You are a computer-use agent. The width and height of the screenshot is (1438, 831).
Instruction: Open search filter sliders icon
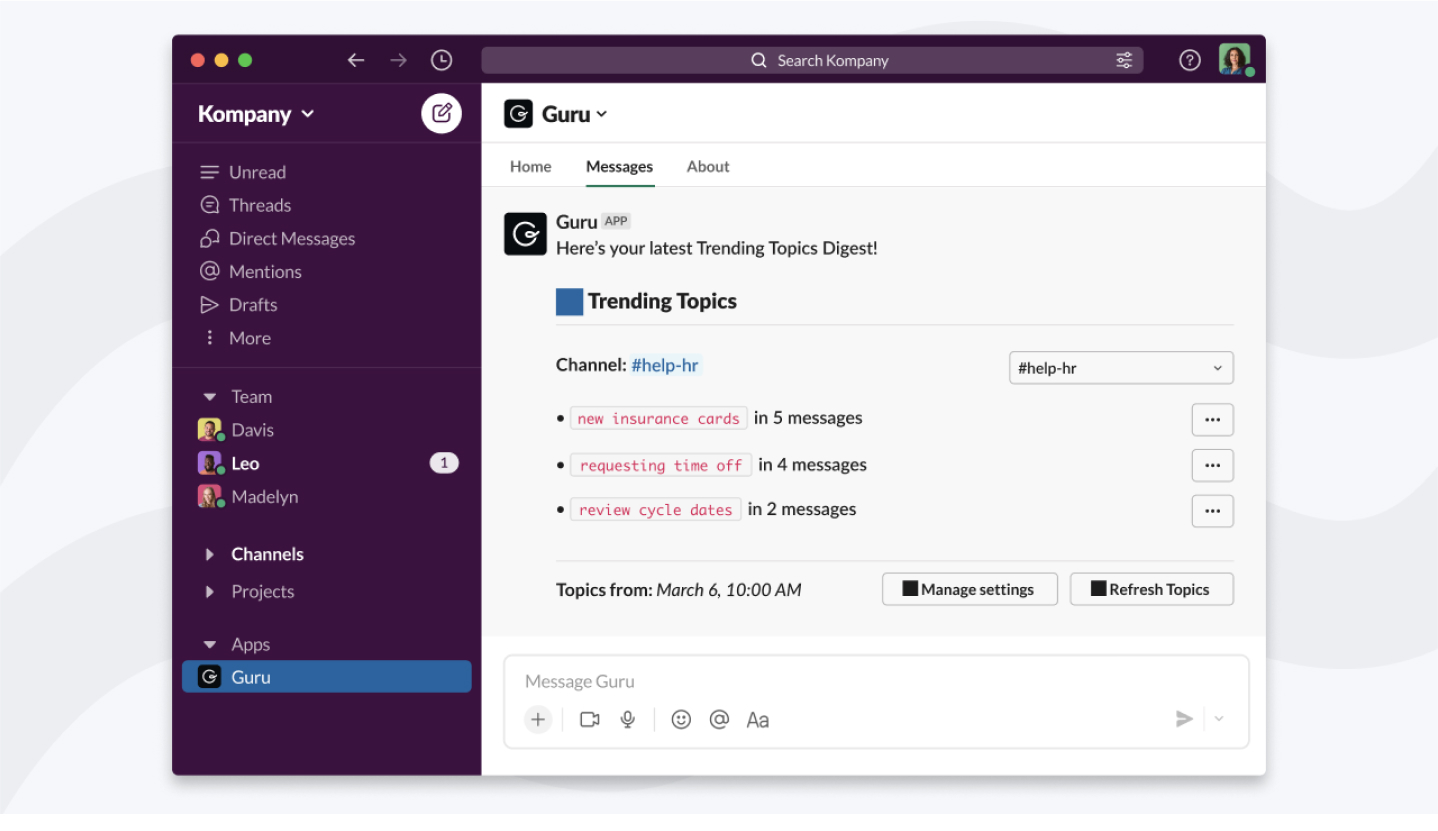(x=1124, y=60)
